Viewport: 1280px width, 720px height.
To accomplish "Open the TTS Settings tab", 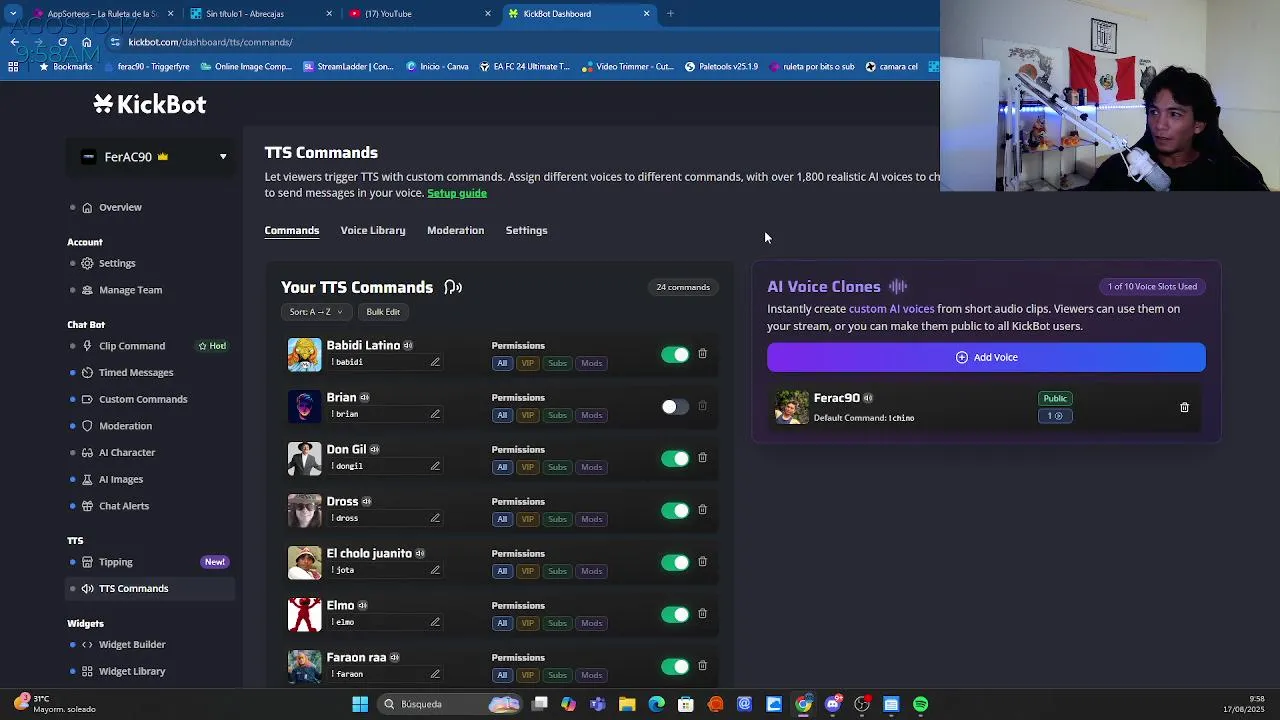I will [x=526, y=230].
